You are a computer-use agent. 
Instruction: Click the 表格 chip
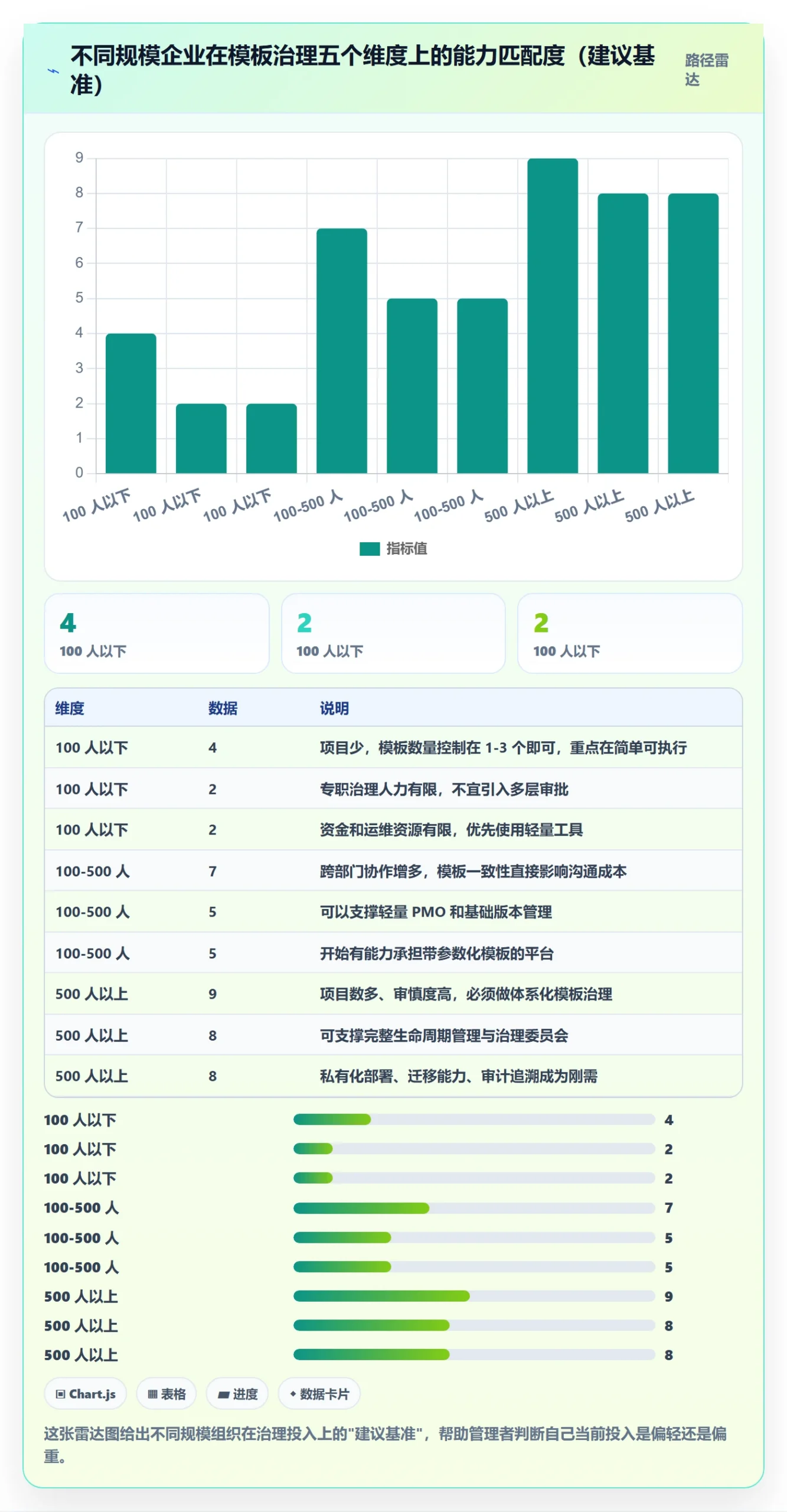[x=166, y=1394]
